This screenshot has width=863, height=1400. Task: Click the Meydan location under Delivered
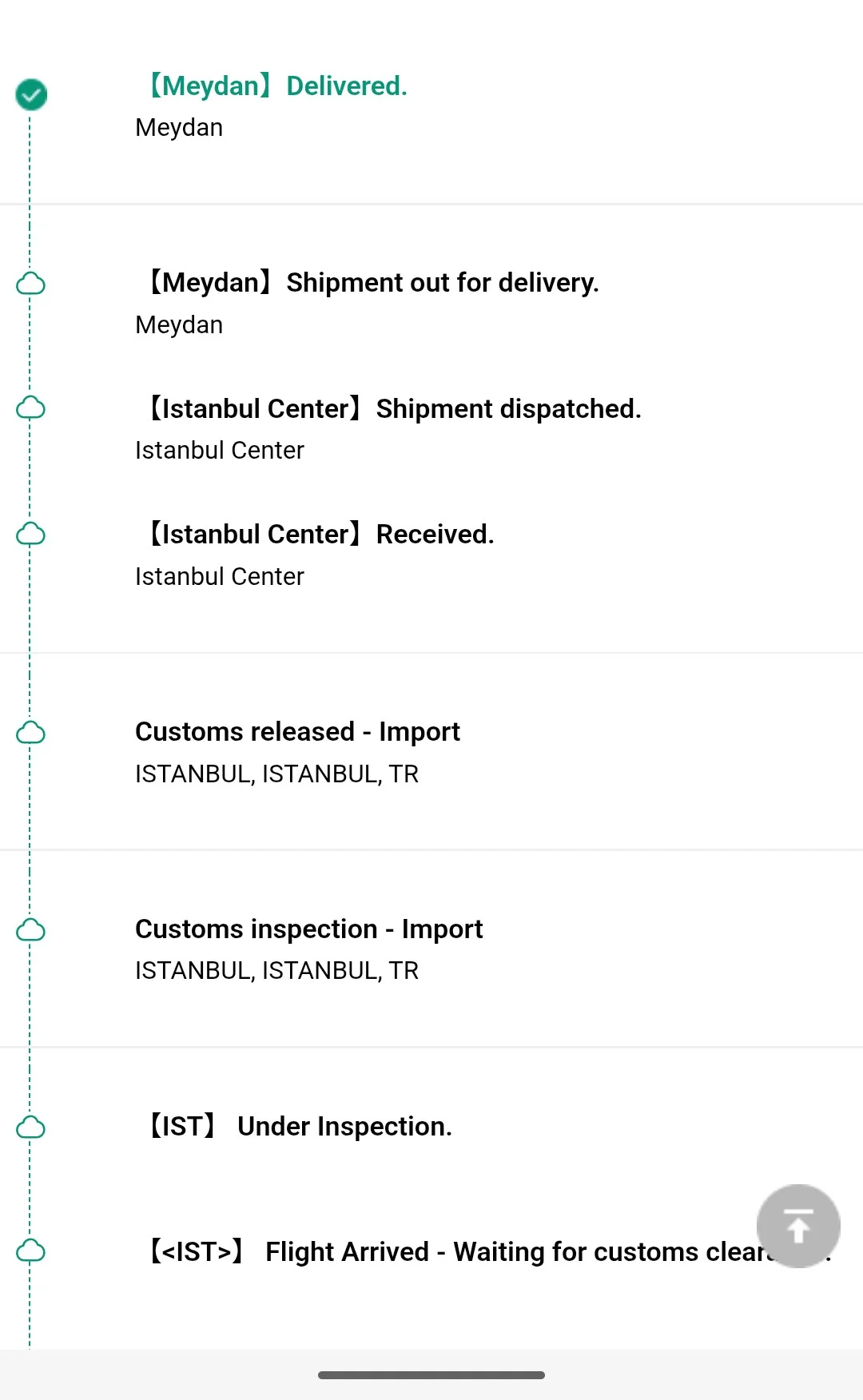point(179,128)
